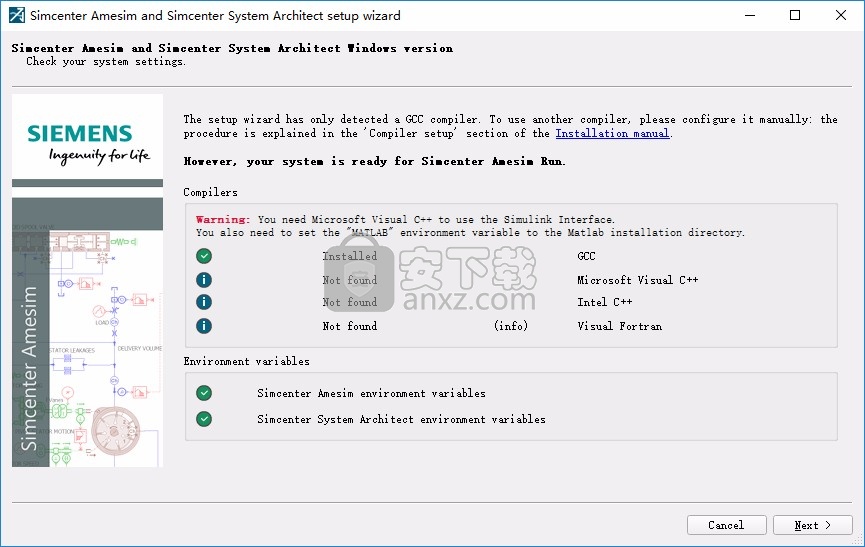Click the 'Visual Fortran' label
865x547 pixels.
tap(620, 326)
